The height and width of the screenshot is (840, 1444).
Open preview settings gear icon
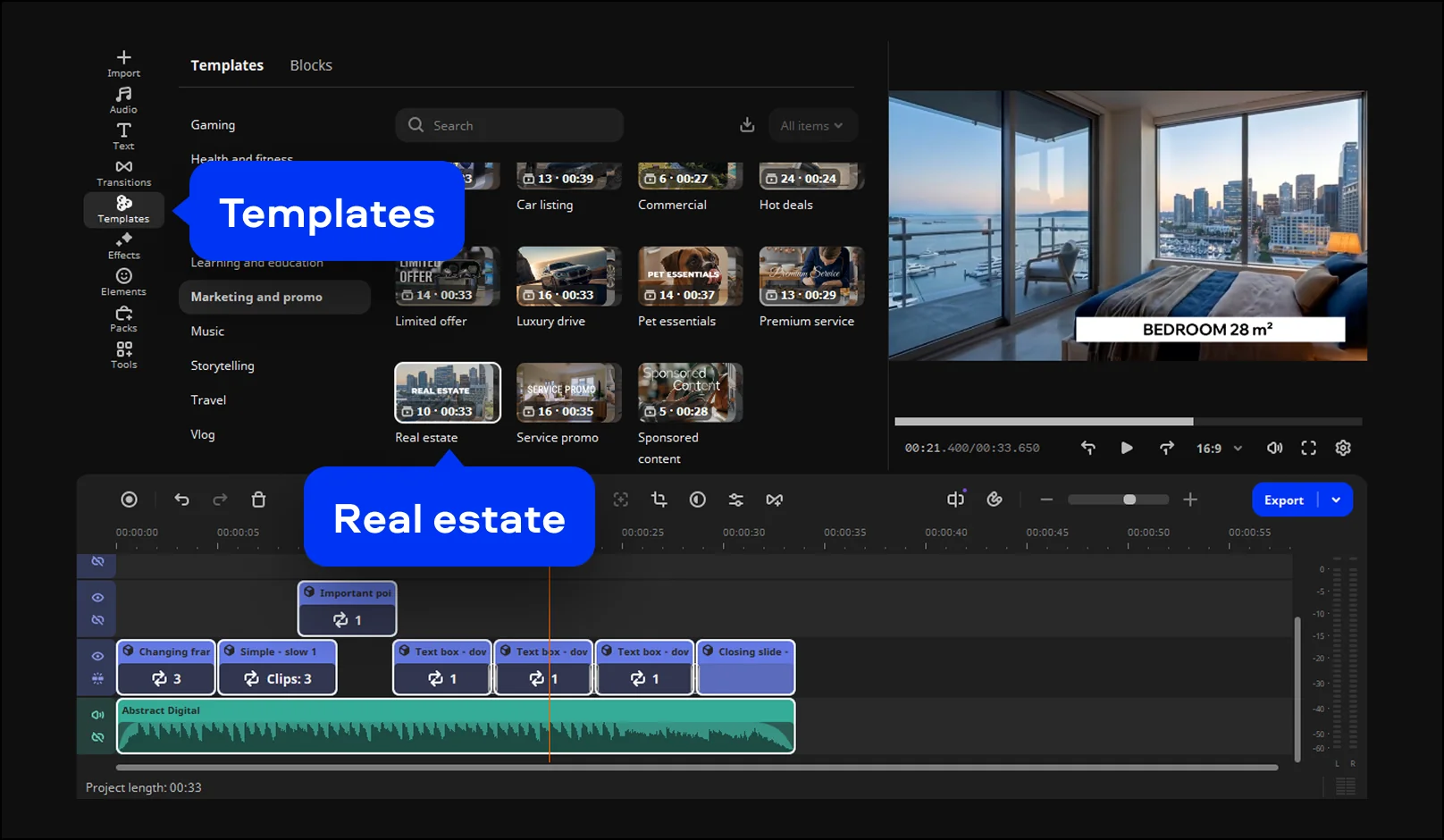[x=1343, y=448]
